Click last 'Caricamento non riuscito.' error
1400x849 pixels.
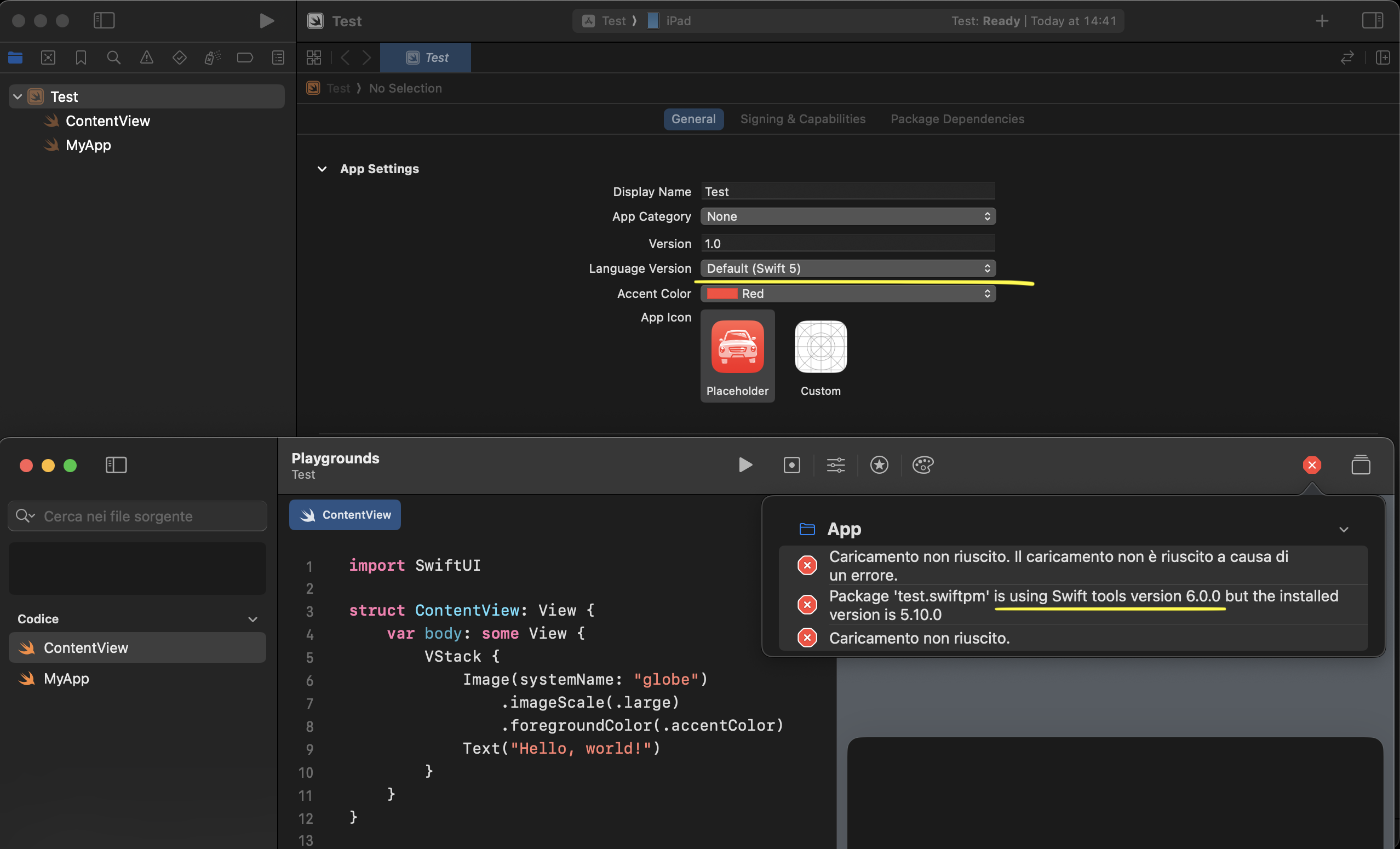1072,638
